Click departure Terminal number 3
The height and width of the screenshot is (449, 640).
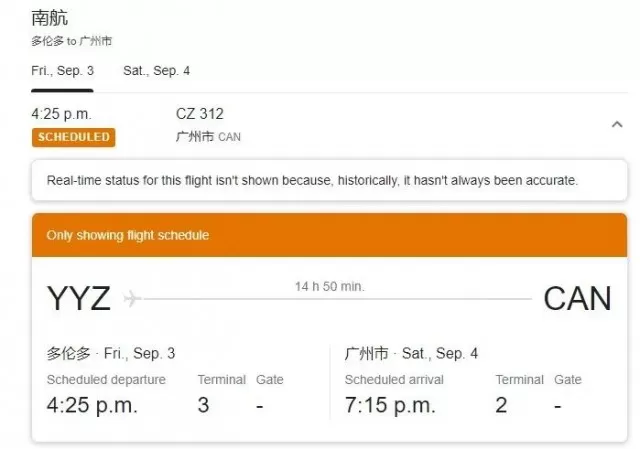click(203, 405)
